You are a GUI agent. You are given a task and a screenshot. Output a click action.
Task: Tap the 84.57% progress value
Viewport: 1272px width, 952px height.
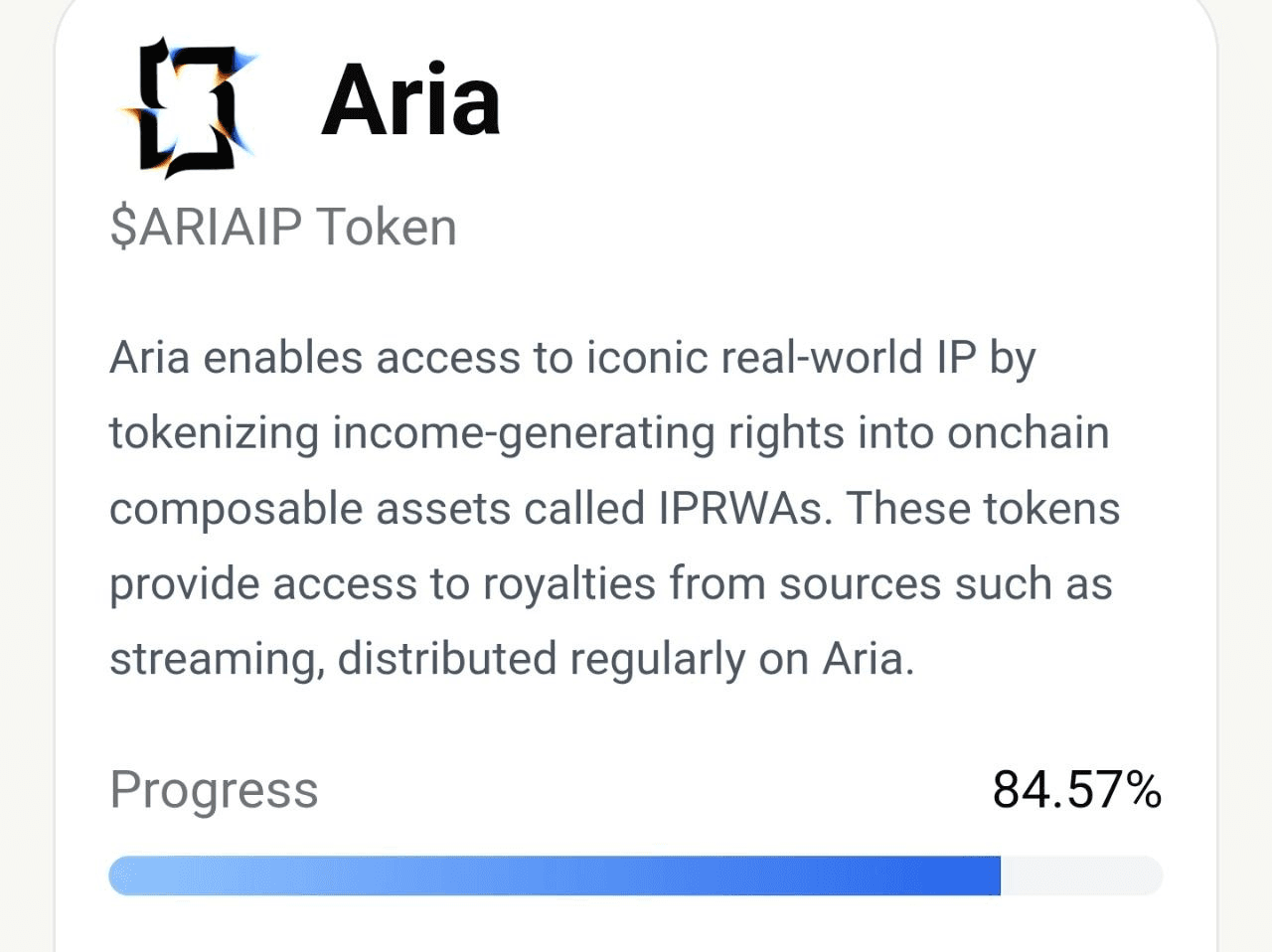[x=1076, y=790]
